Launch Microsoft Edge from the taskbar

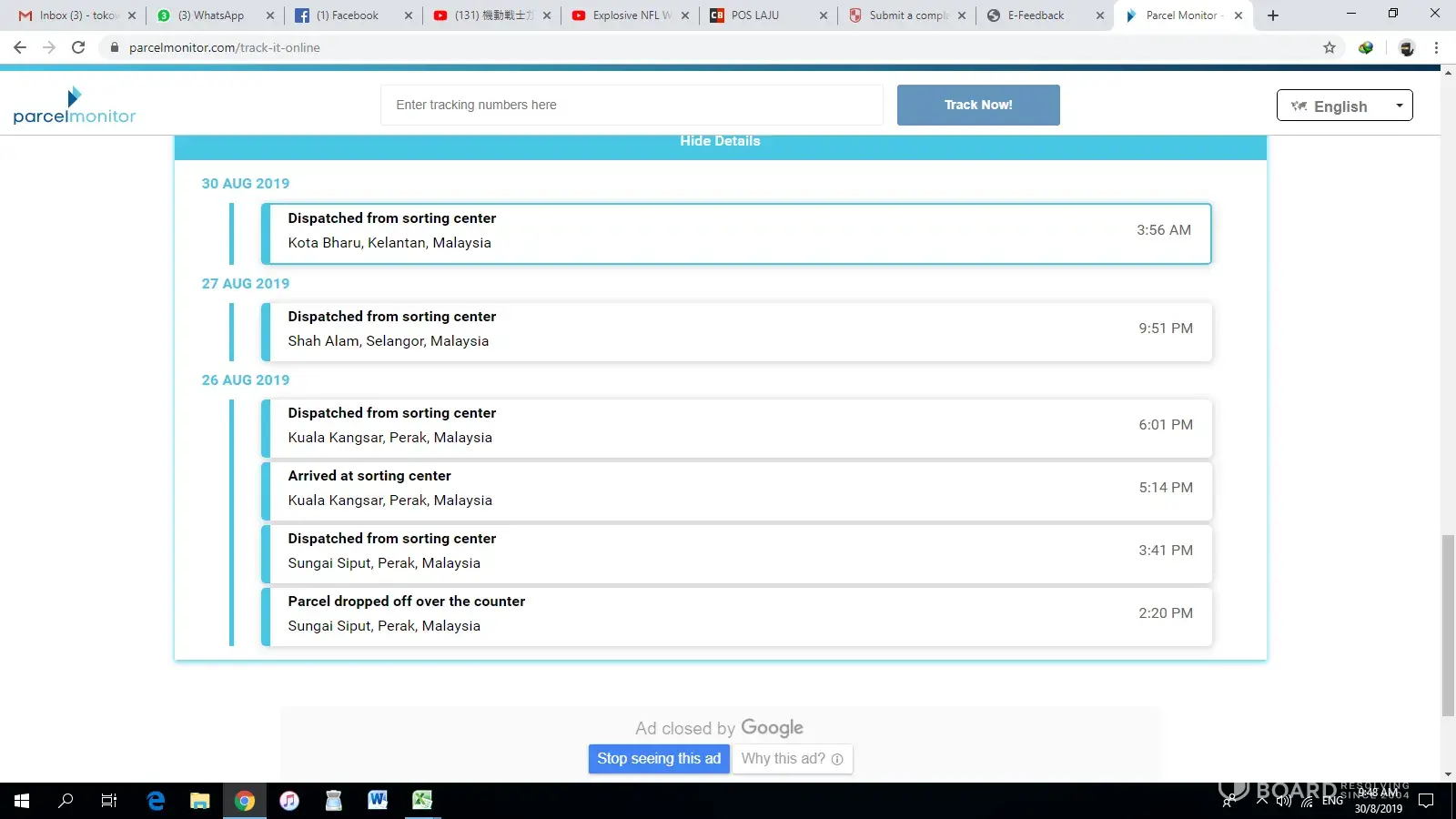coord(156,801)
